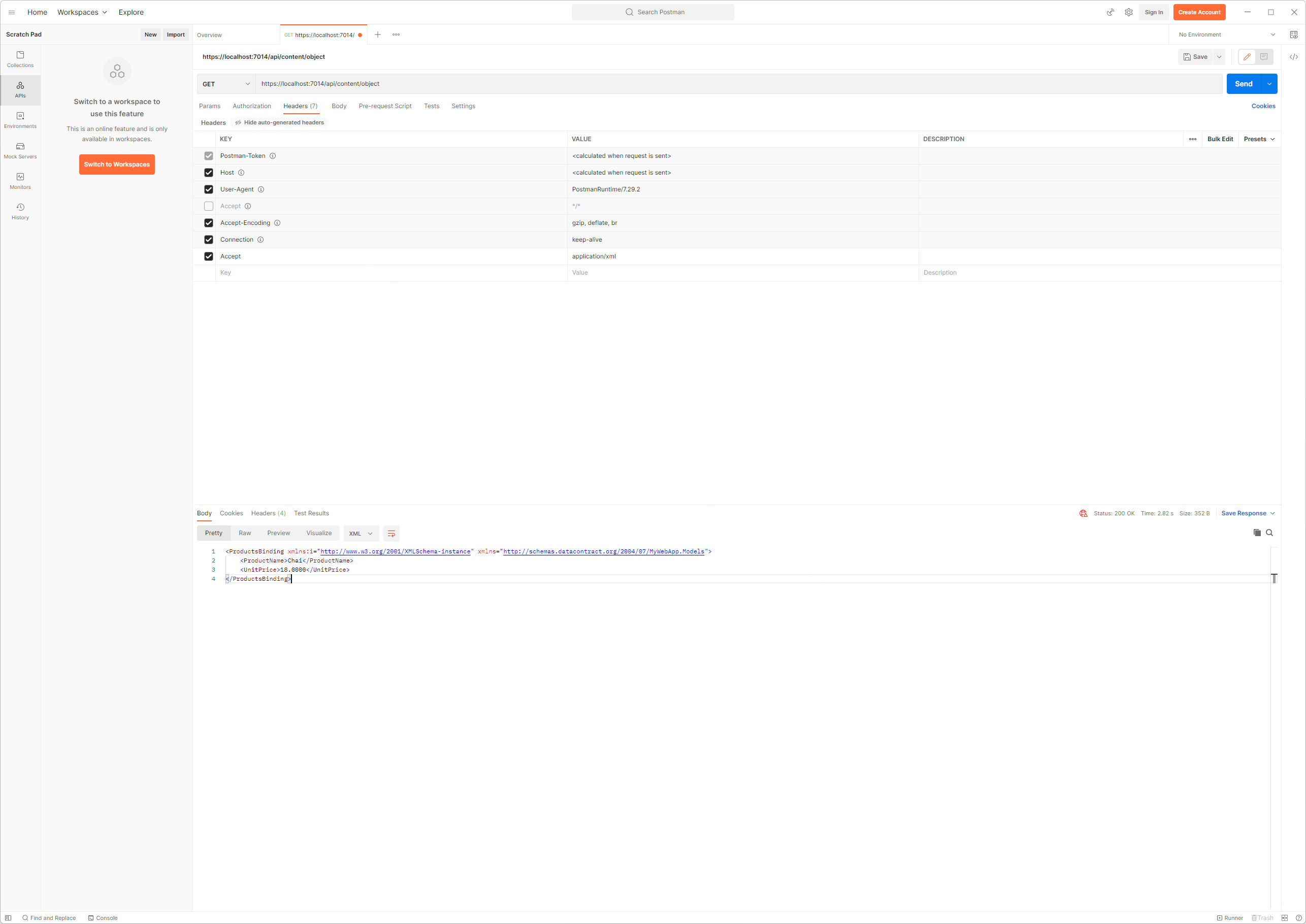This screenshot has width=1306, height=924.
Task: Open the History sidebar panel
Action: (20, 211)
